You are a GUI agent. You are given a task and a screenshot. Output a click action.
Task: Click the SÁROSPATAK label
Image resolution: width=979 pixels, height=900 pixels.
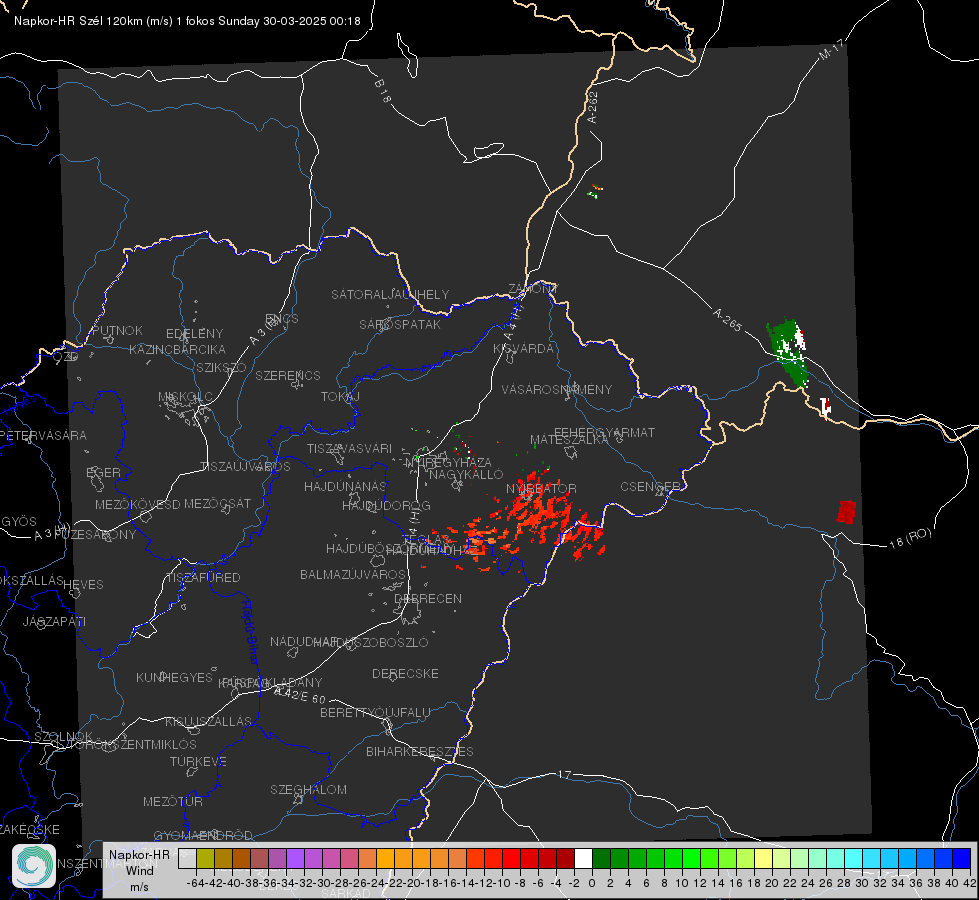(400, 324)
